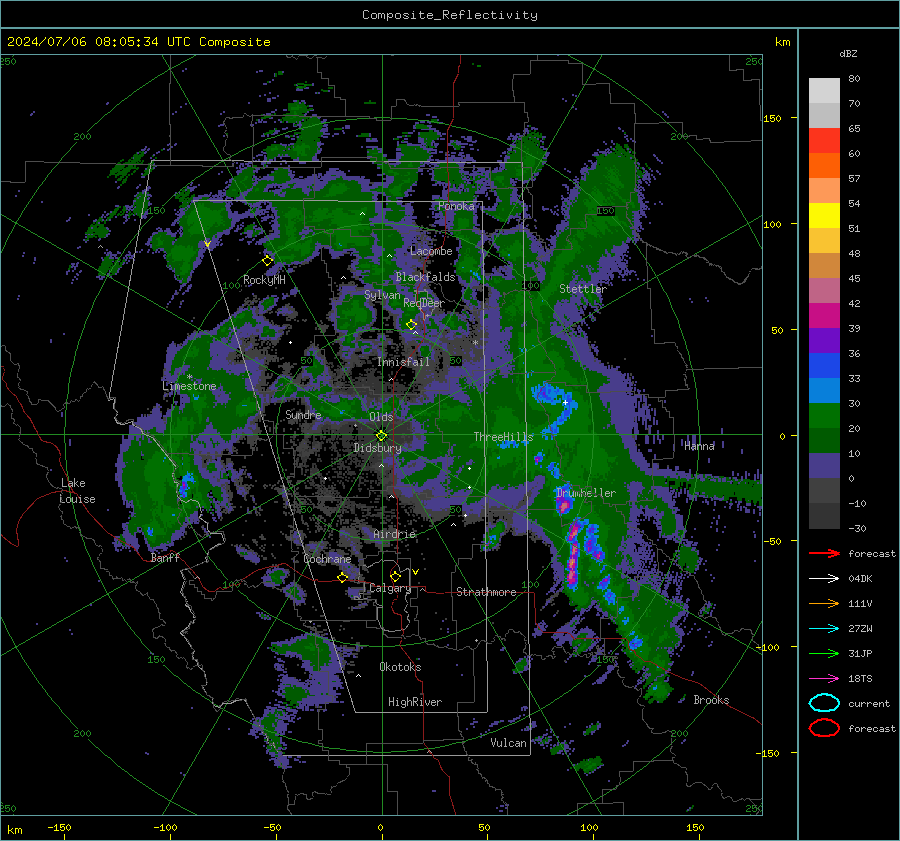Click the Okotoks city label
Viewport: 900px width, 841px height.
(400, 666)
